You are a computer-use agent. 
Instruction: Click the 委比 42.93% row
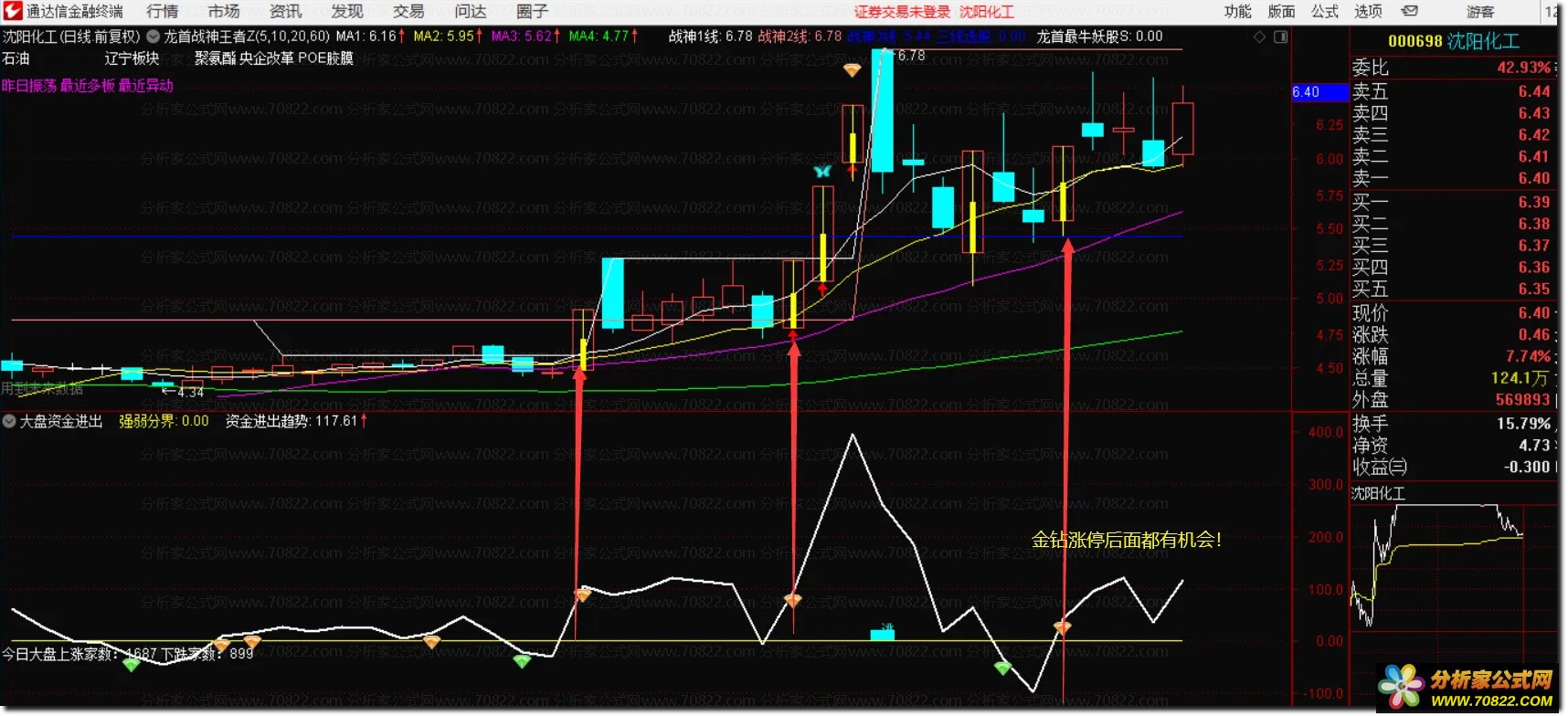point(1452,68)
